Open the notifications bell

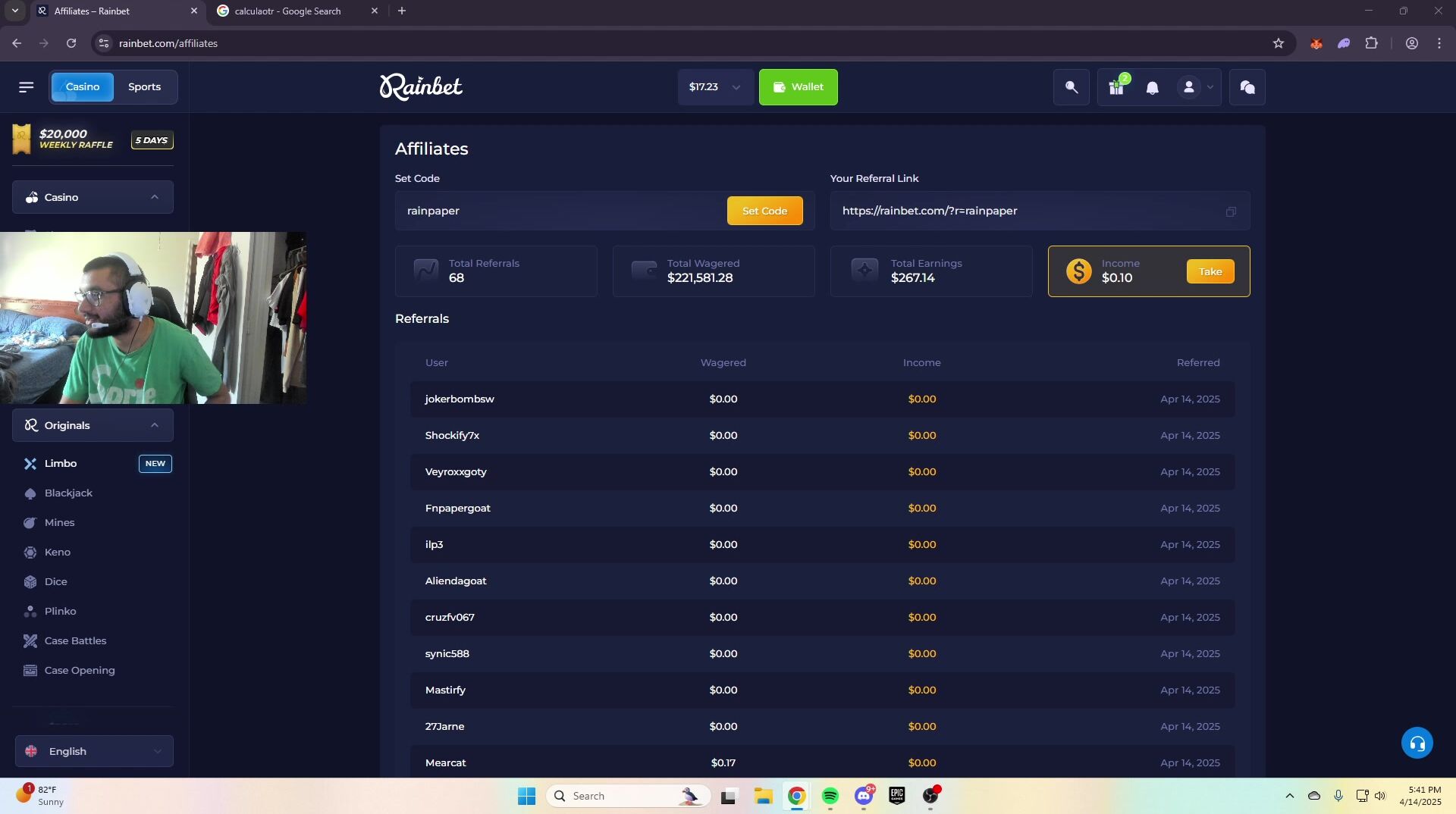[x=1152, y=88]
